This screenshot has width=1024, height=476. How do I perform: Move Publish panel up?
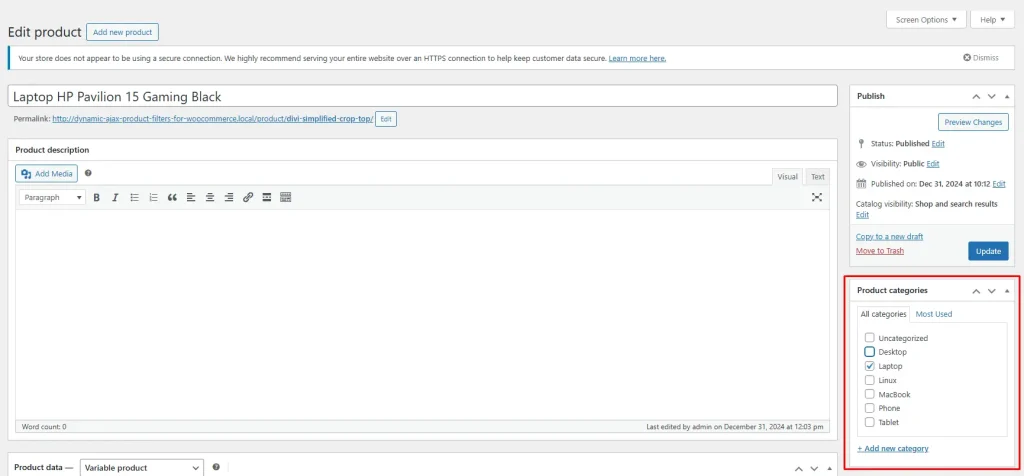(x=976, y=96)
